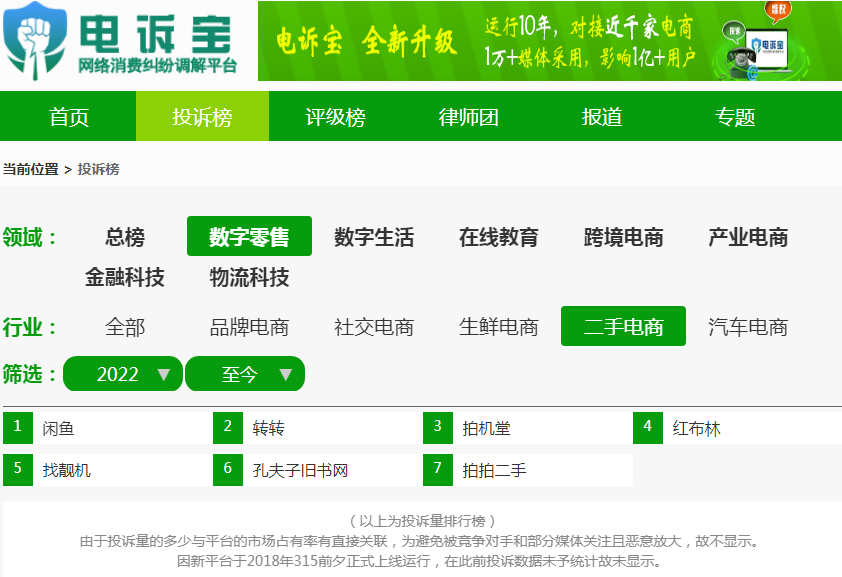Open the 2022 year dropdown

point(123,374)
